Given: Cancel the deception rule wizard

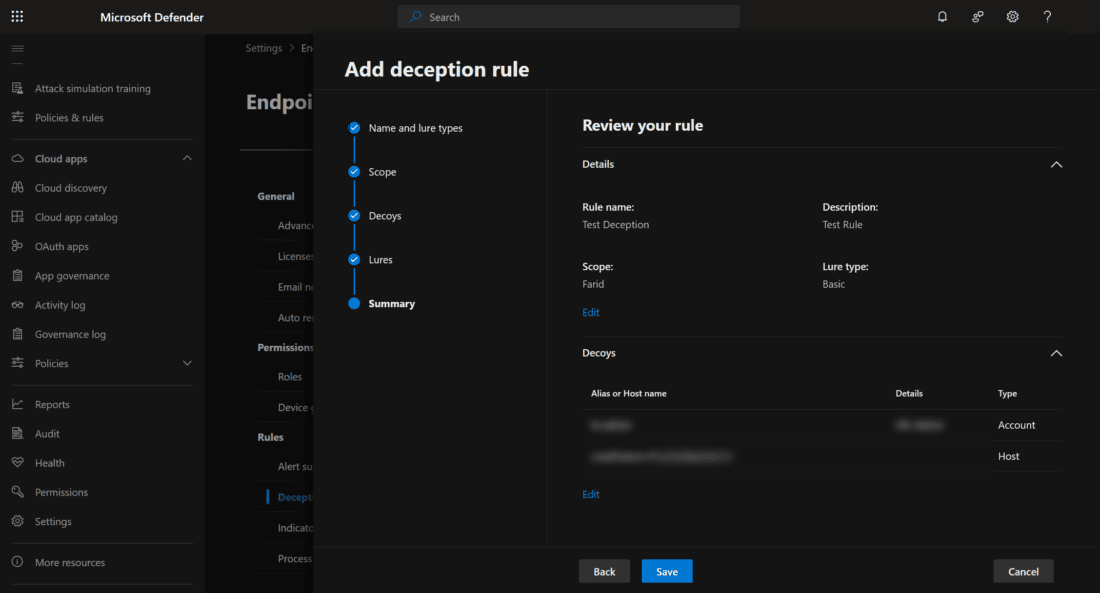Looking at the screenshot, I should [x=1023, y=571].
